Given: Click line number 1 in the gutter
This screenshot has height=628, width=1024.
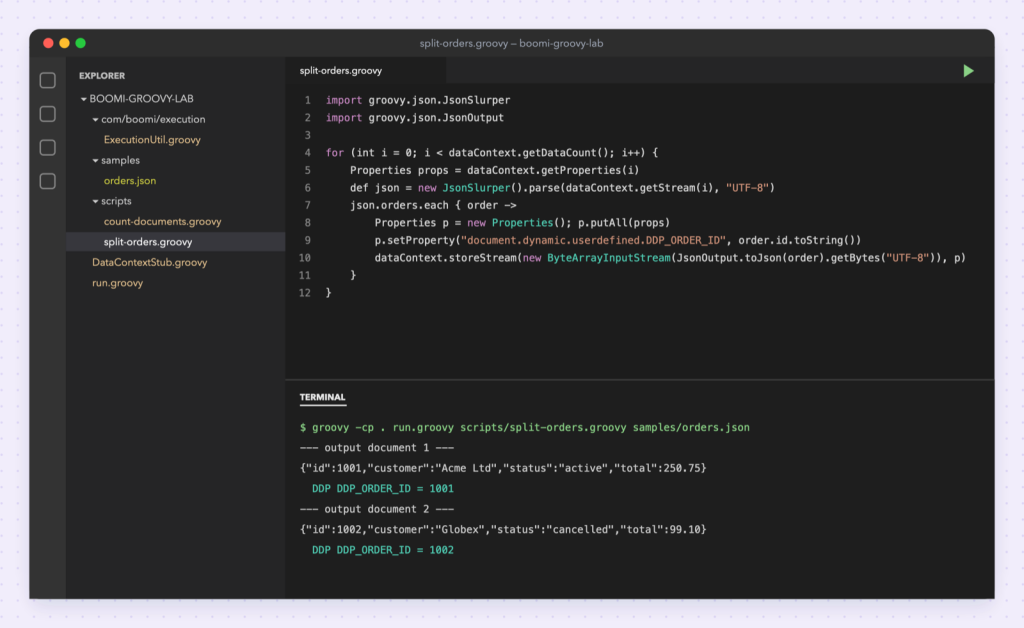Looking at the screenshot, I should (x=308, y=100).
